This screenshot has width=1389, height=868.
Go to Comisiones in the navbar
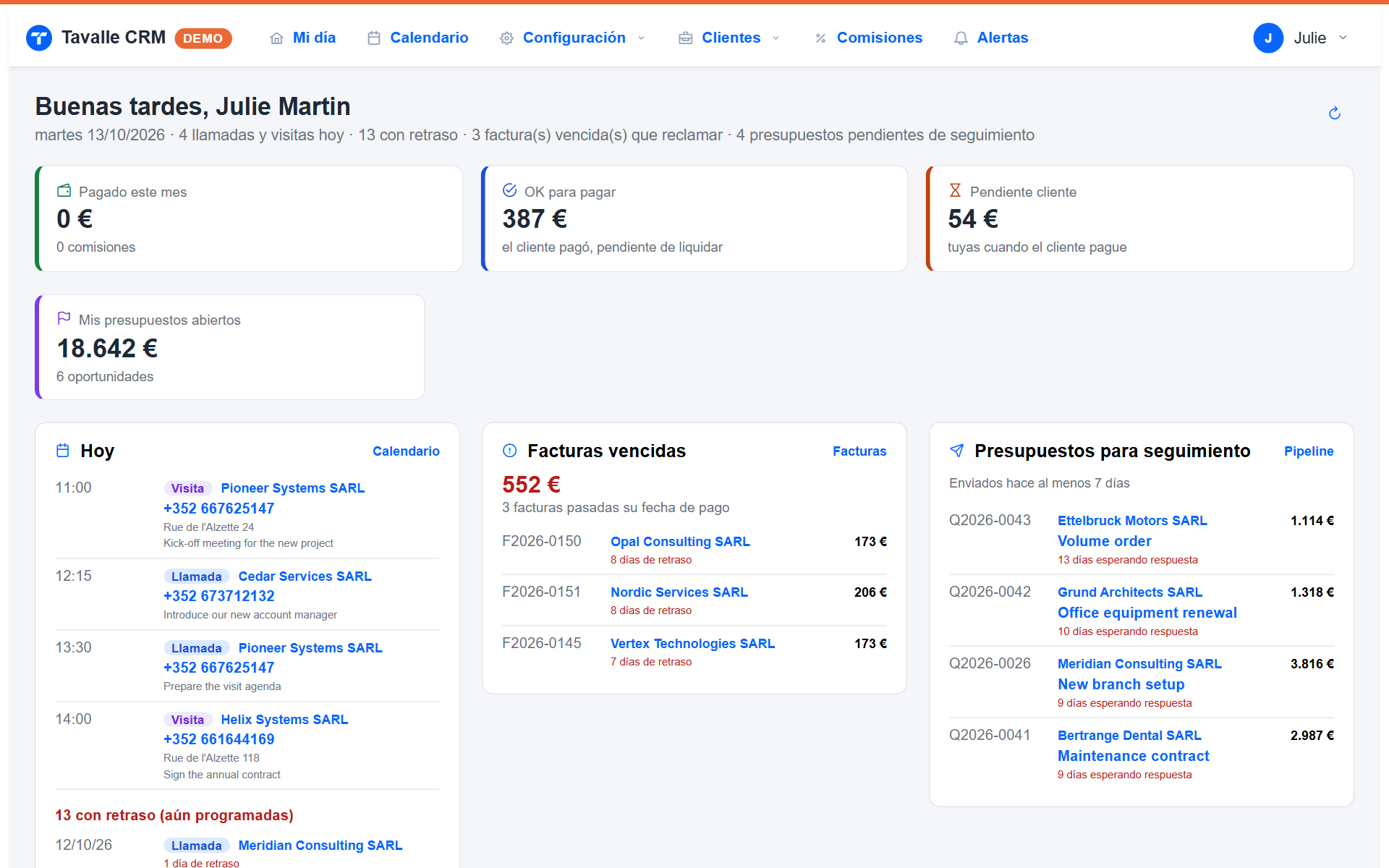pos(880,38)
